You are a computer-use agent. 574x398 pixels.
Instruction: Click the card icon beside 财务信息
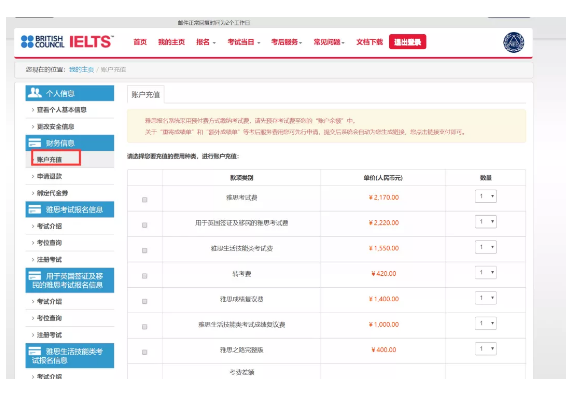pyautogui.click(x=35, y=143)
